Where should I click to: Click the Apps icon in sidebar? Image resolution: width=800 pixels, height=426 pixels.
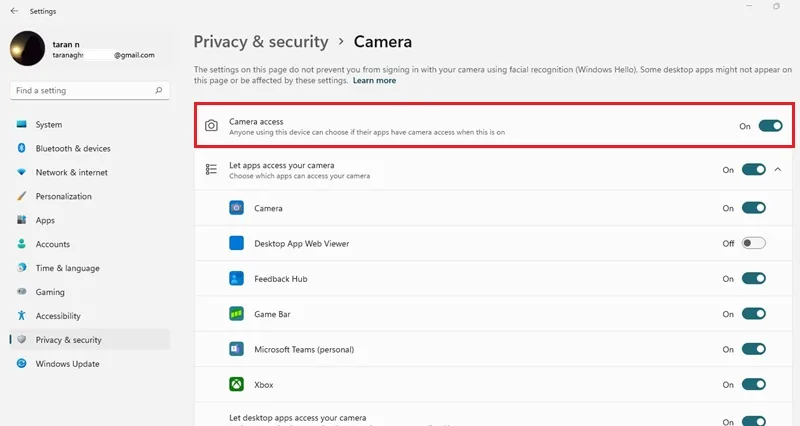point(21,220)
